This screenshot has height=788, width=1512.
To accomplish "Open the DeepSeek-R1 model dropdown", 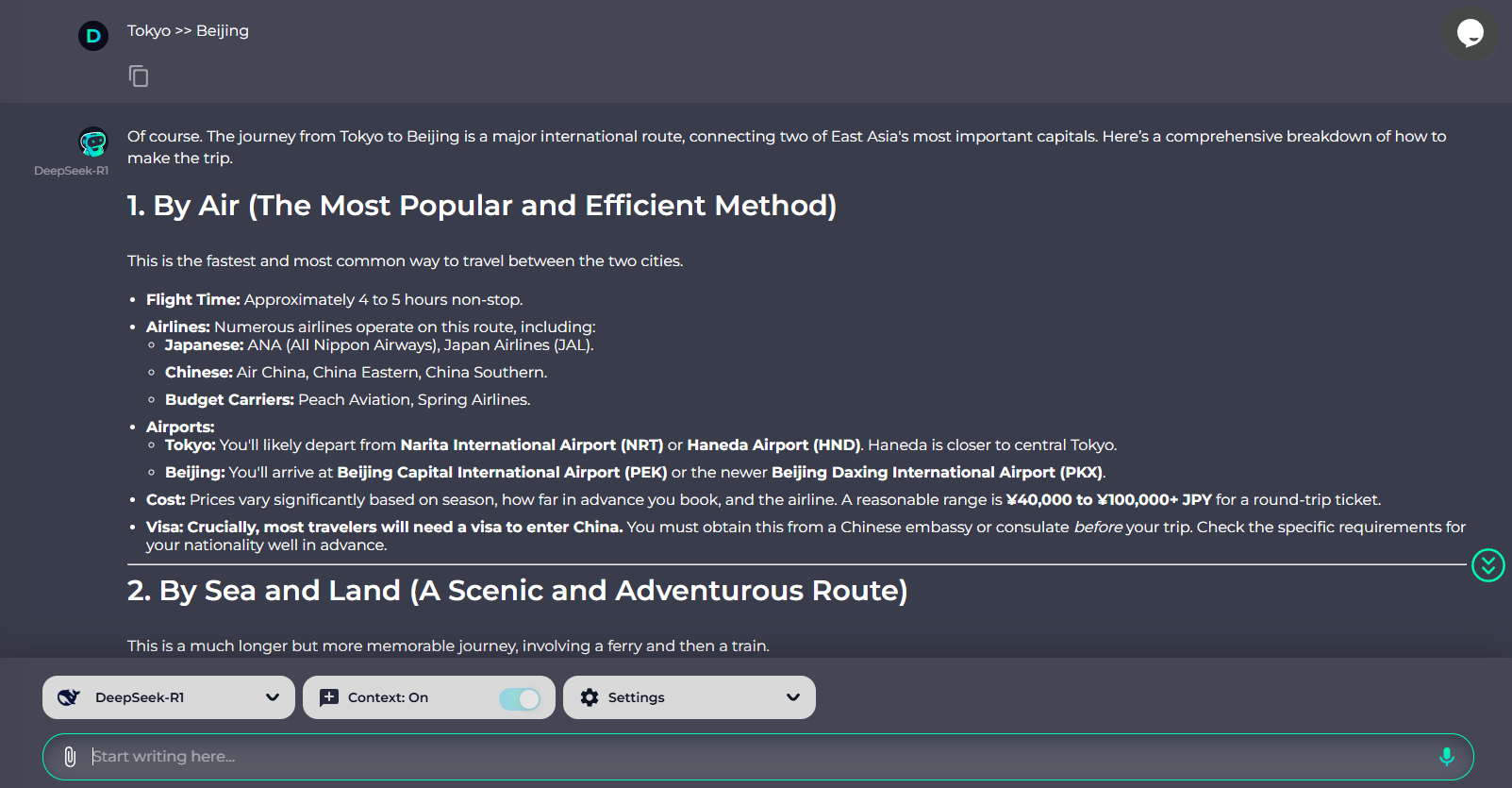I will click(x=169, y=697).
